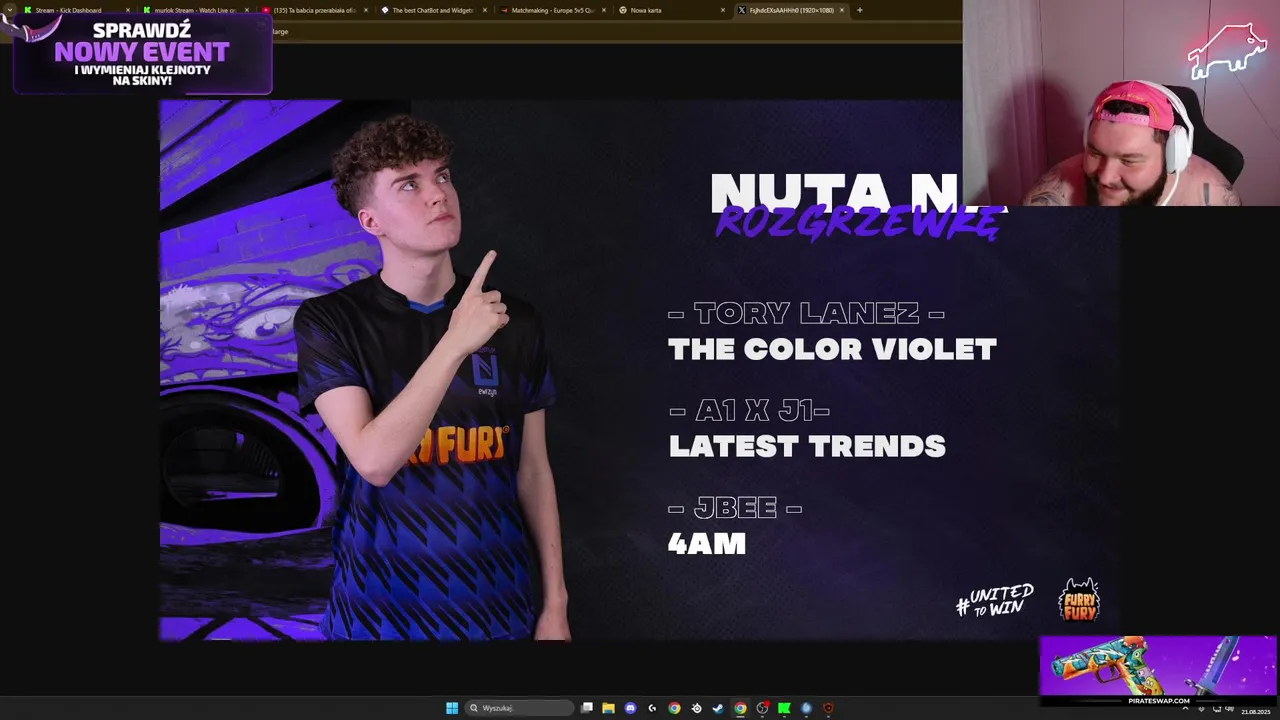Switch to The best ChatBot and Widgets tab
Screen dimensions: 1280x720
tap(433, 10)
